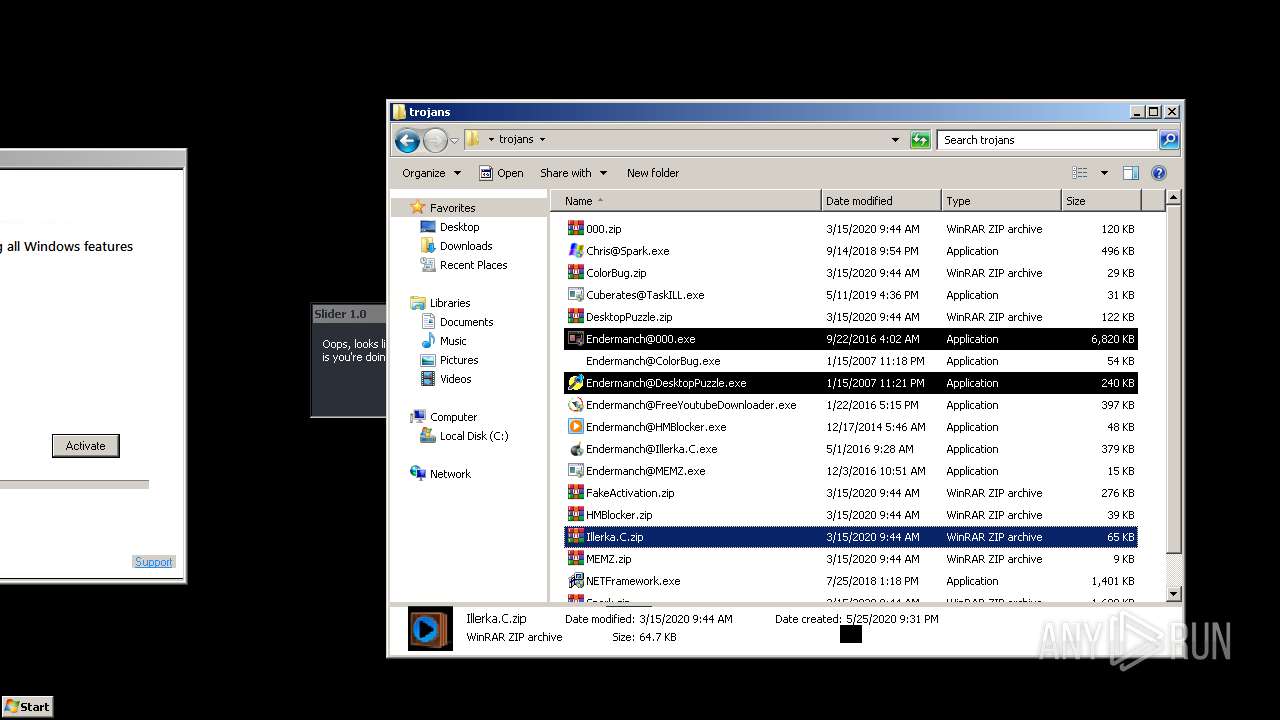Image resolution: width=1280 pixels, height=720 pixels.
Task: Expand the address bar history dropdown
Action: (x=895, y=140)
